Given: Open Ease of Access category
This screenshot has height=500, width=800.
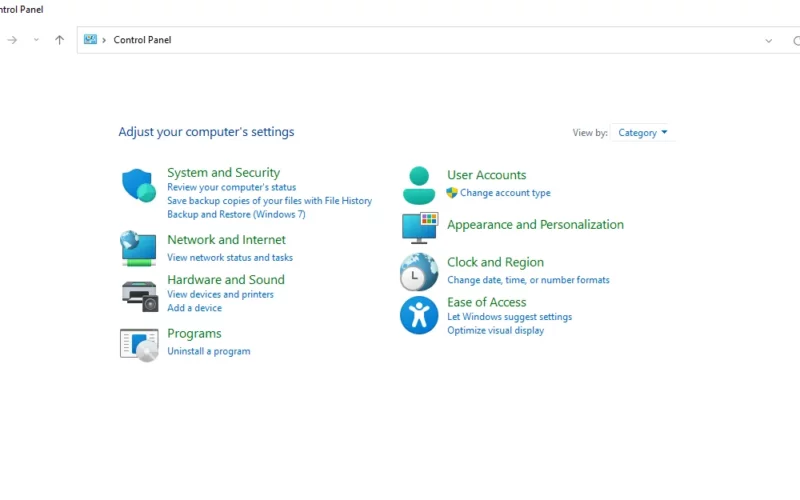Looking at the screenshot, I should pyautogui.click(x=487, y=302).
